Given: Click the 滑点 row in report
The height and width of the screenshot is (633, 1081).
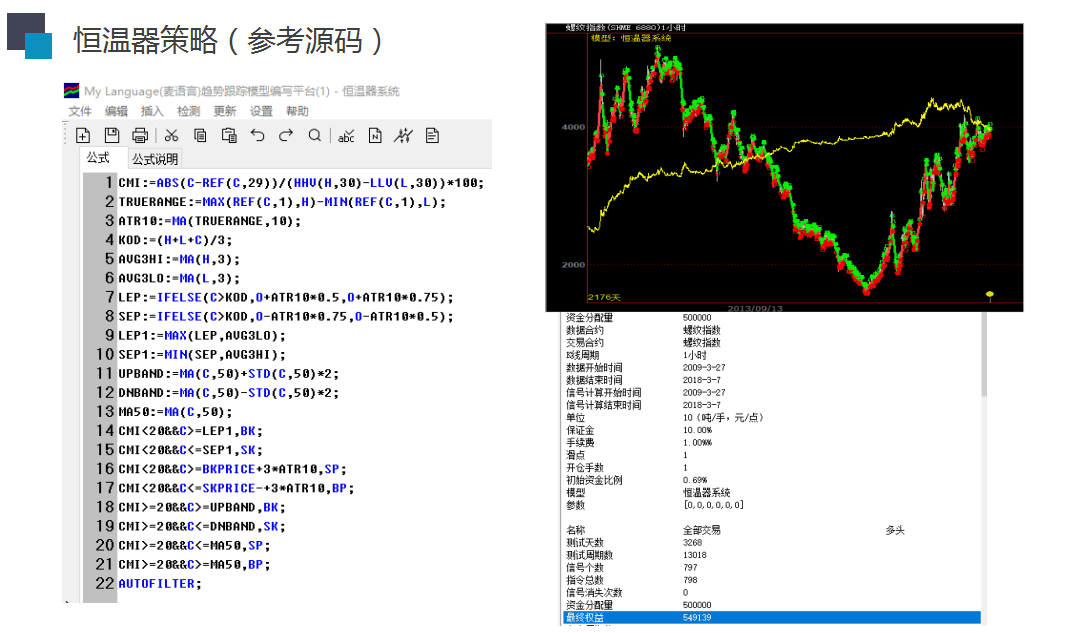Looking at the screenshot, I should (627, 455).
